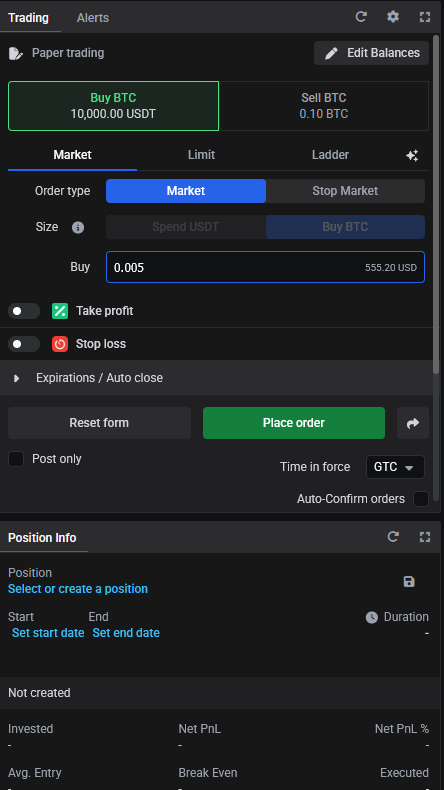The height and width of the screenshot is (790, 444).
Task: Expand the Position Info panel fullscreen
Action: 425,537
